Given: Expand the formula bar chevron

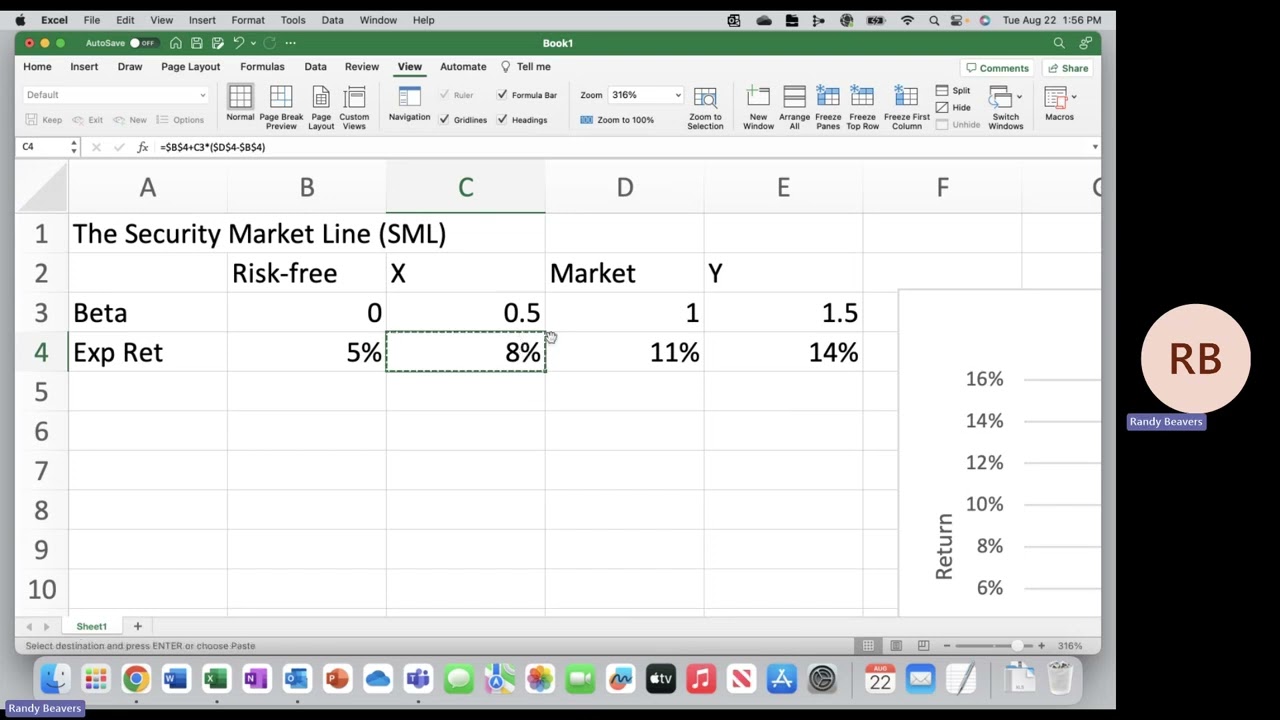Looking at the screenshot, I should click(1094, 147).
